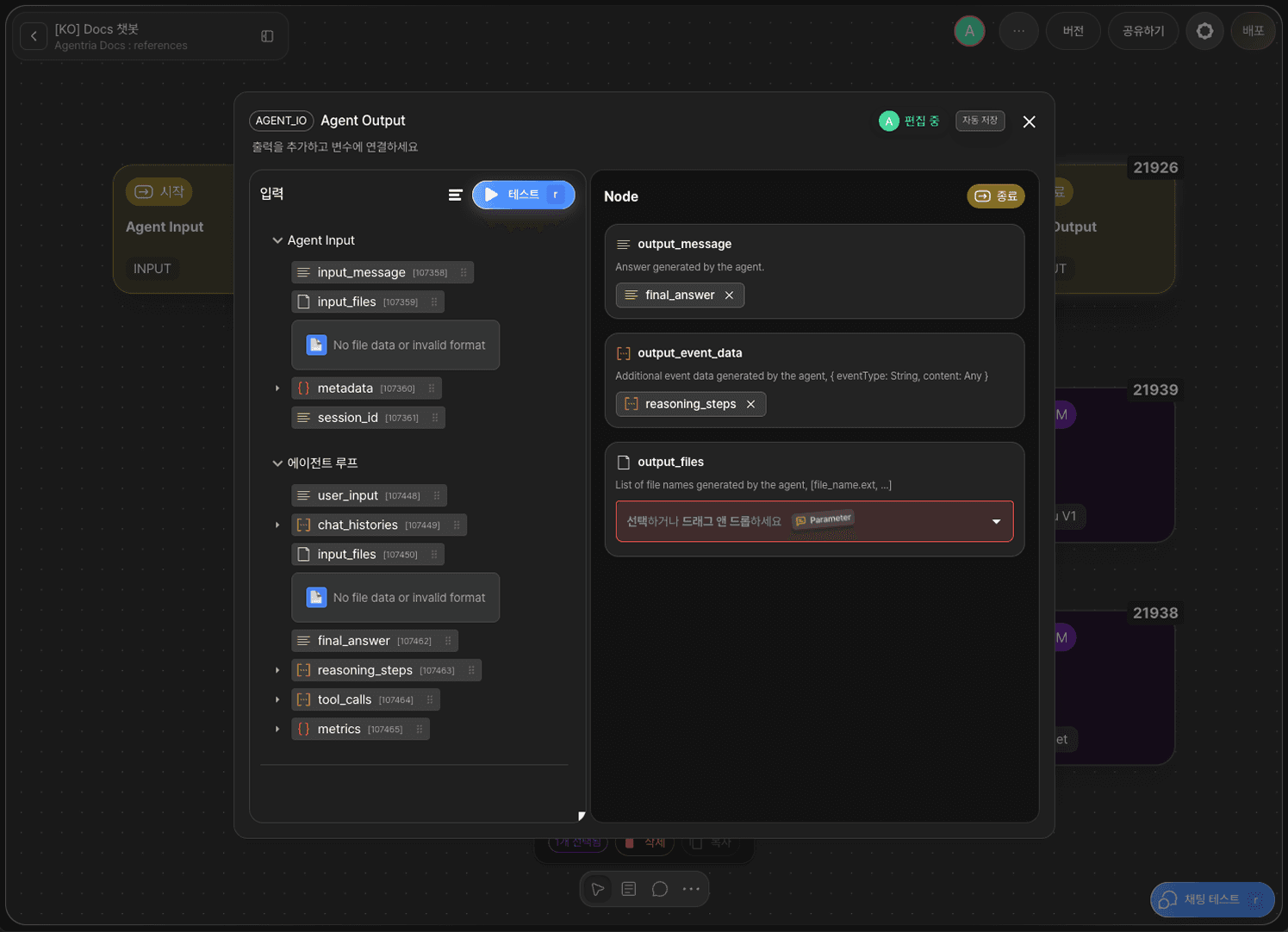Select input_files under 에이전트 루프

coord(368,554)
